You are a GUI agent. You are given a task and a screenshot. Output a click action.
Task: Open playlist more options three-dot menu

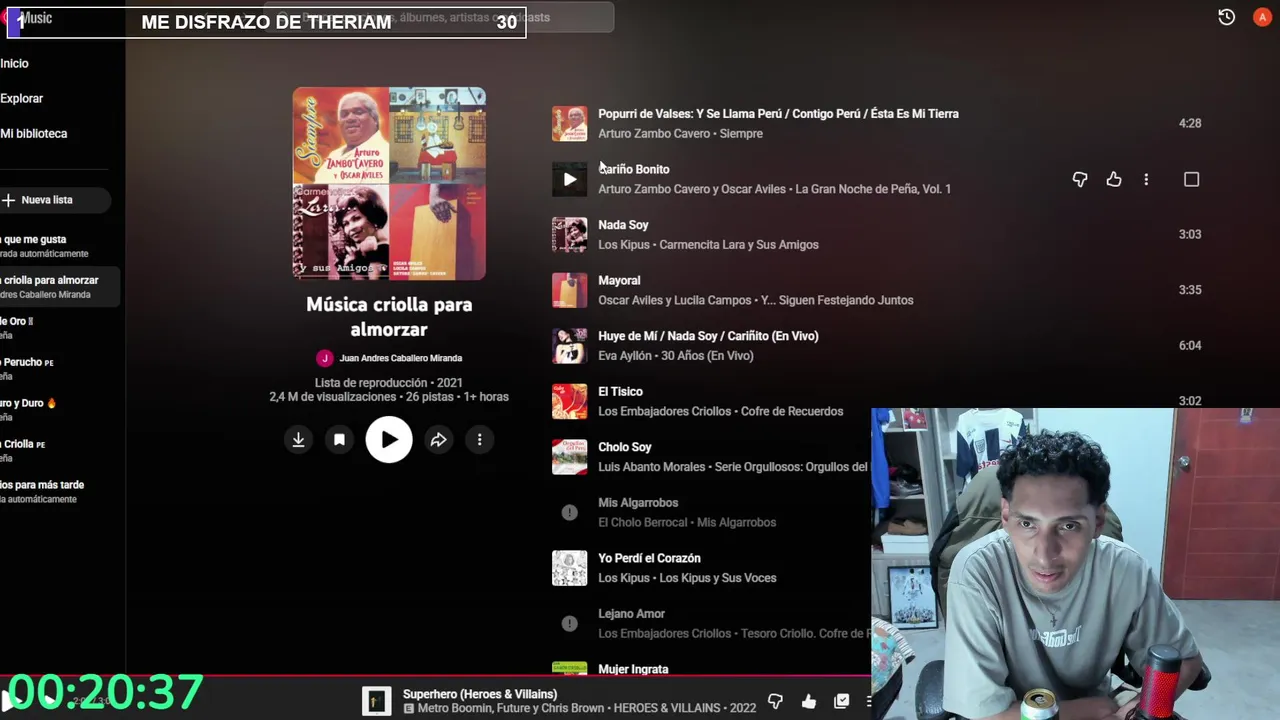click(479, 440)
